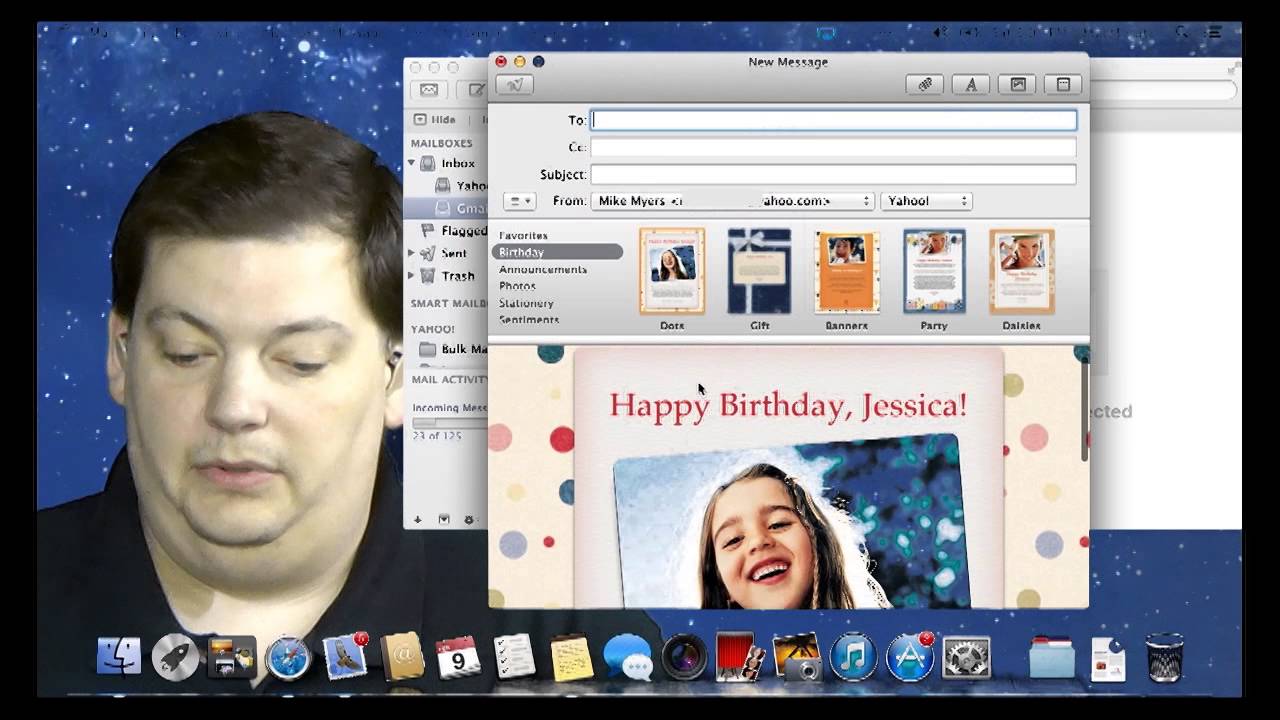The height and width of the screenshot is (720, 1280).
Task: Check for new mail with the envelope icon
Action: point(429,90)
